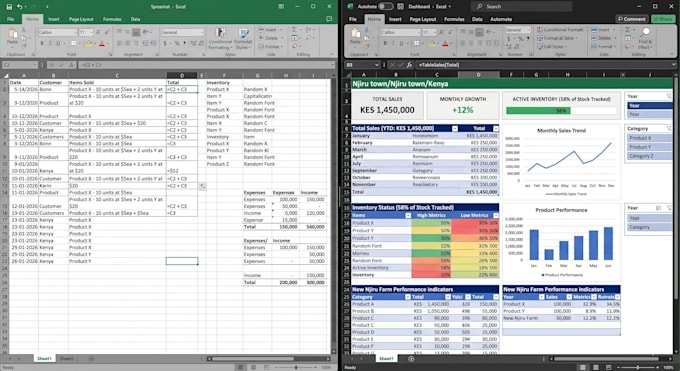This screenshot has width=680, height=371.
Task: Click comments icon at Spreadsheet ribbon right
Action: tap(329, 19)
